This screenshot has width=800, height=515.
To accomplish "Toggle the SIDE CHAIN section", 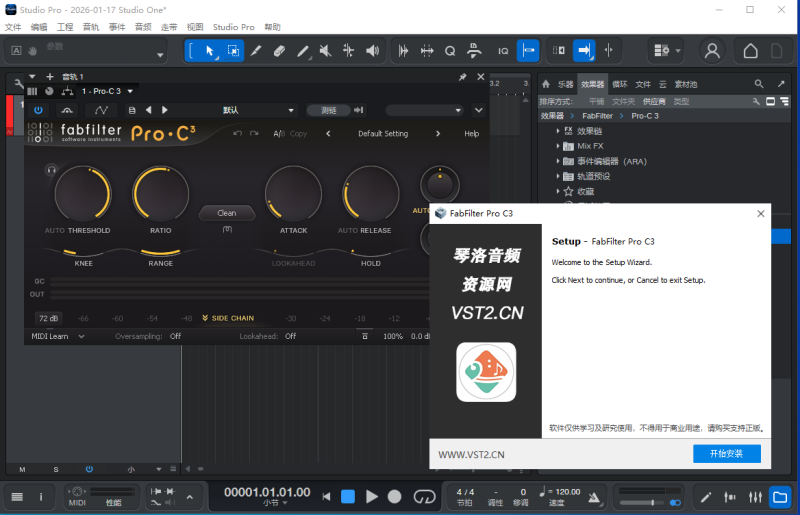I will point(228,318).
